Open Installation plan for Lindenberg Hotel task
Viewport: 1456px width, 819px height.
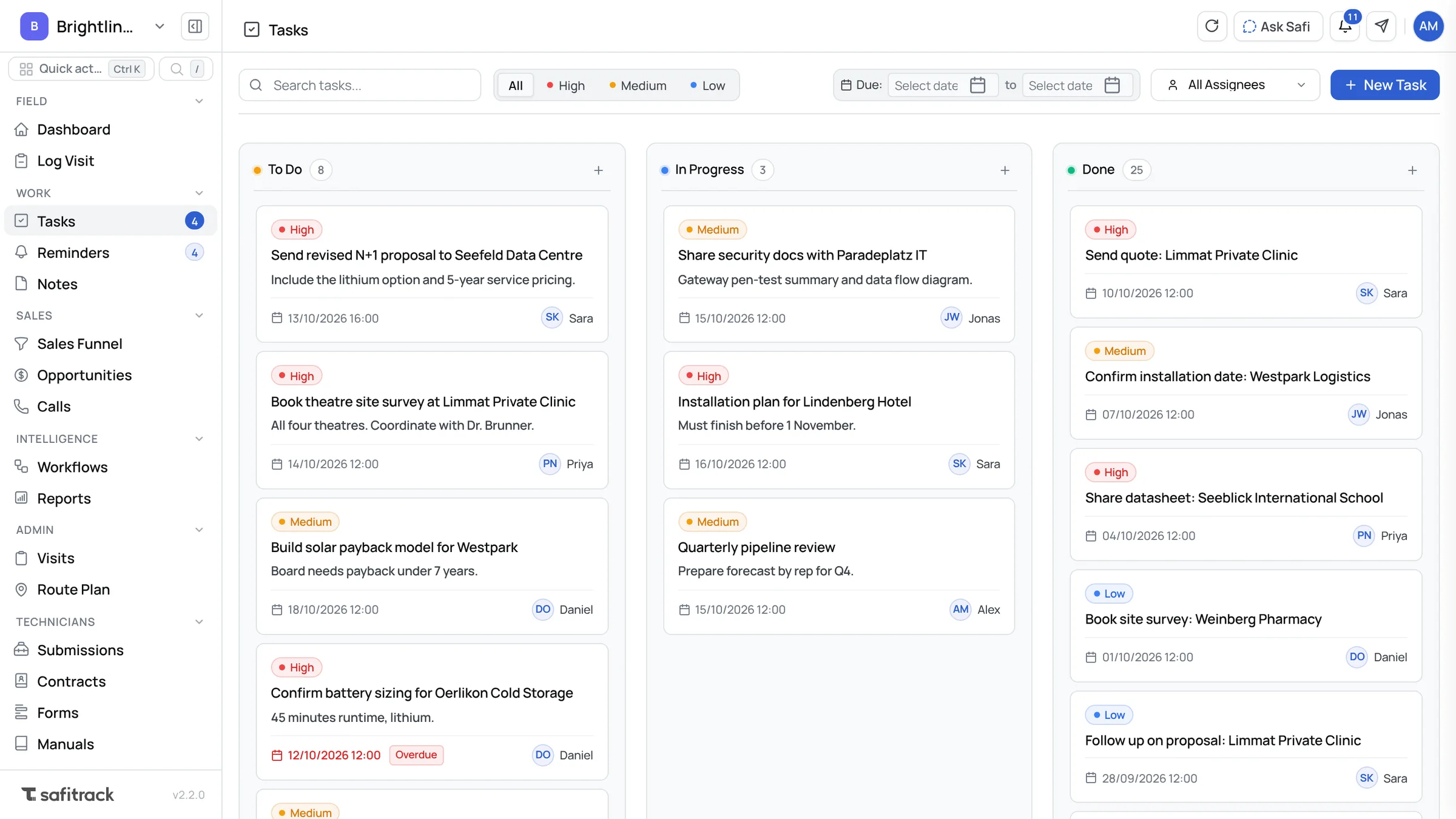tap(839, 420)
